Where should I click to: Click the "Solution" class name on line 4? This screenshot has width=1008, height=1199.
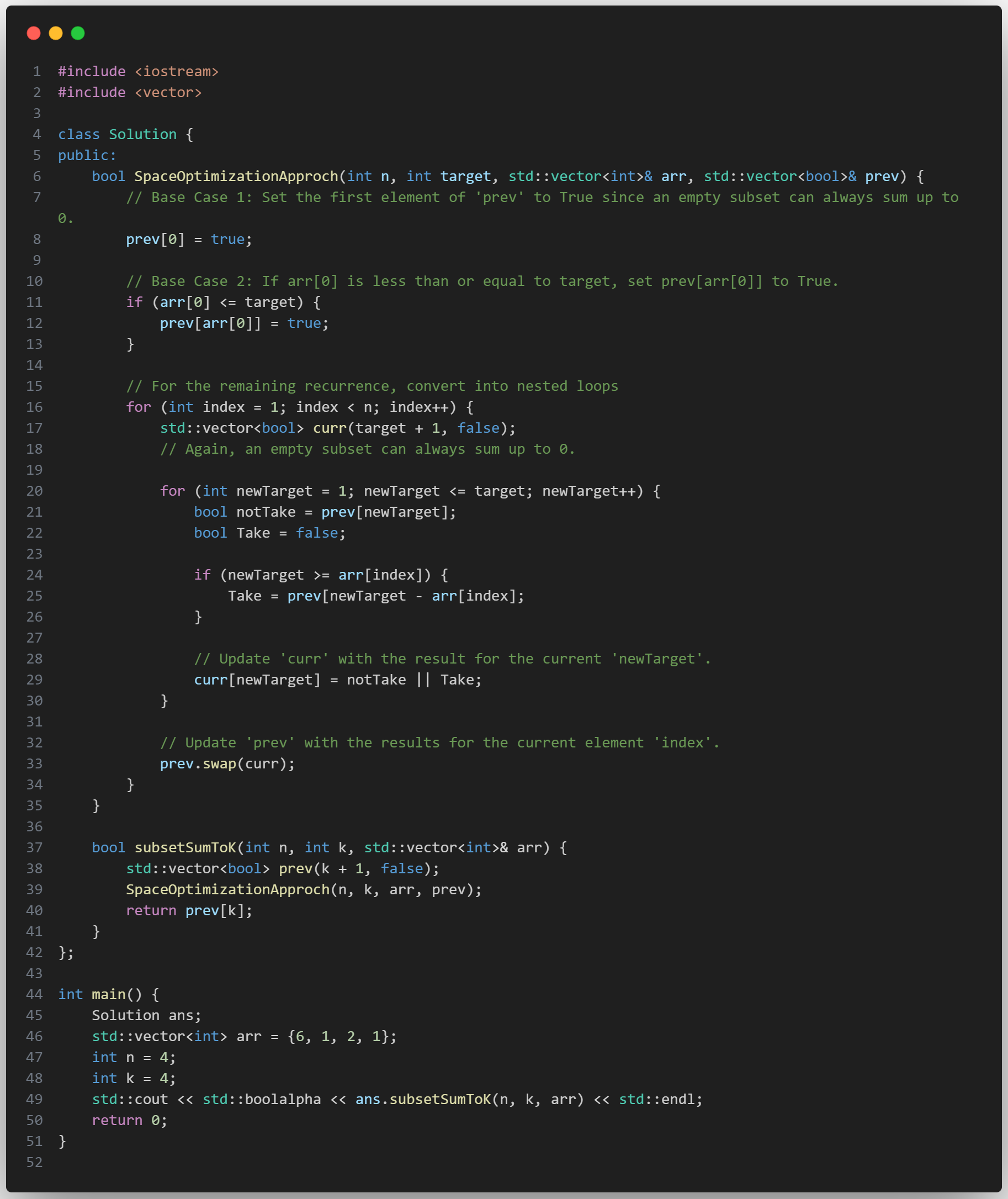coord(142,134)
